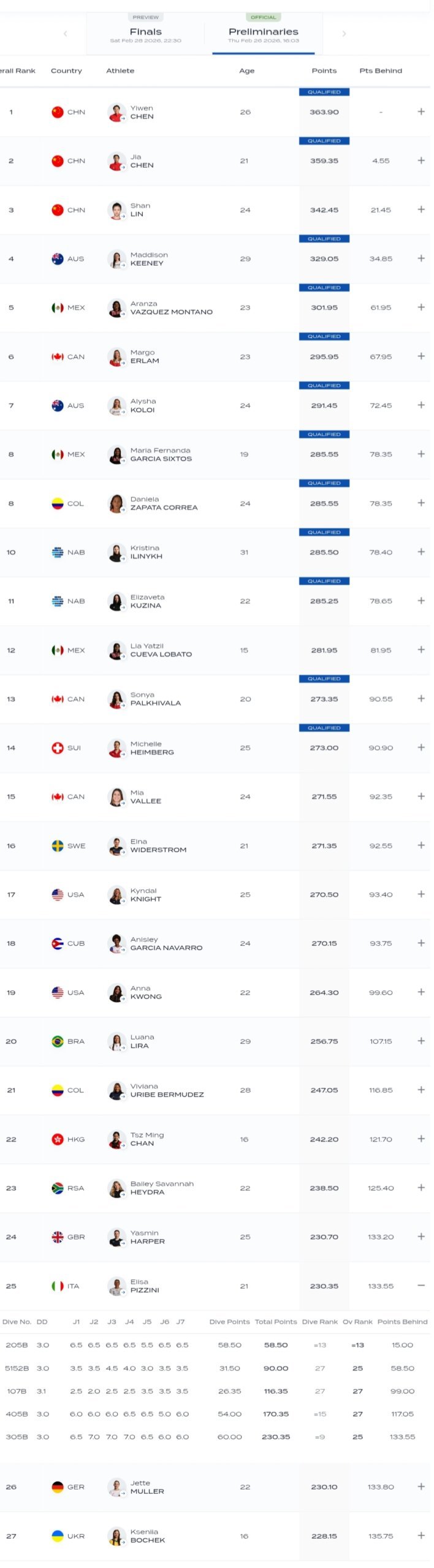The width and height of the screenshot is (434, 1568).
Task: Open Aranza VAZQUEZ MONTANO's athlete profile
Action: 171,308
